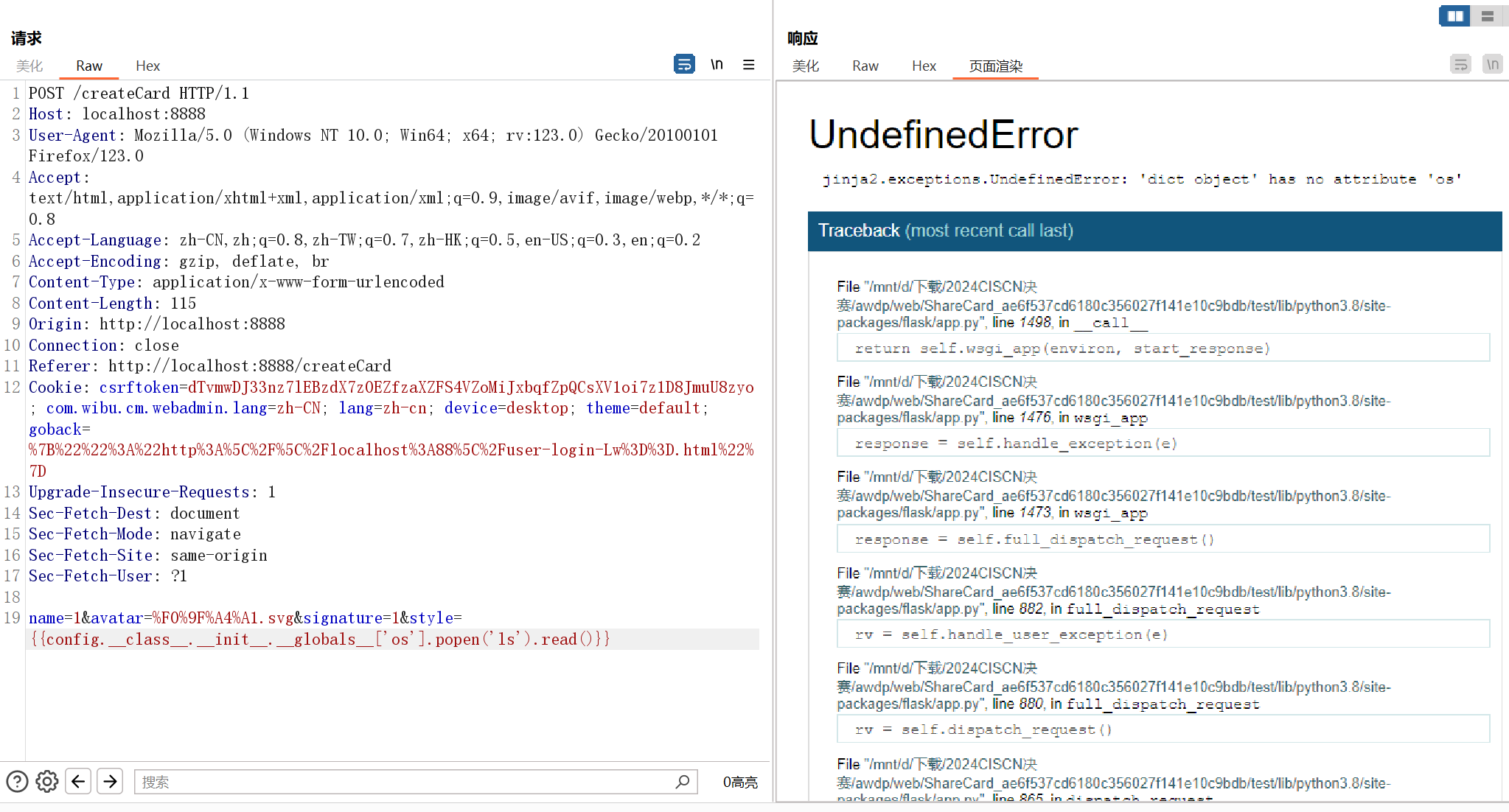The height and width of the screenshot is (812, 1509).
Task: Toggle \n non-printable characters in response panel
Action: (x=1493, y=65)
